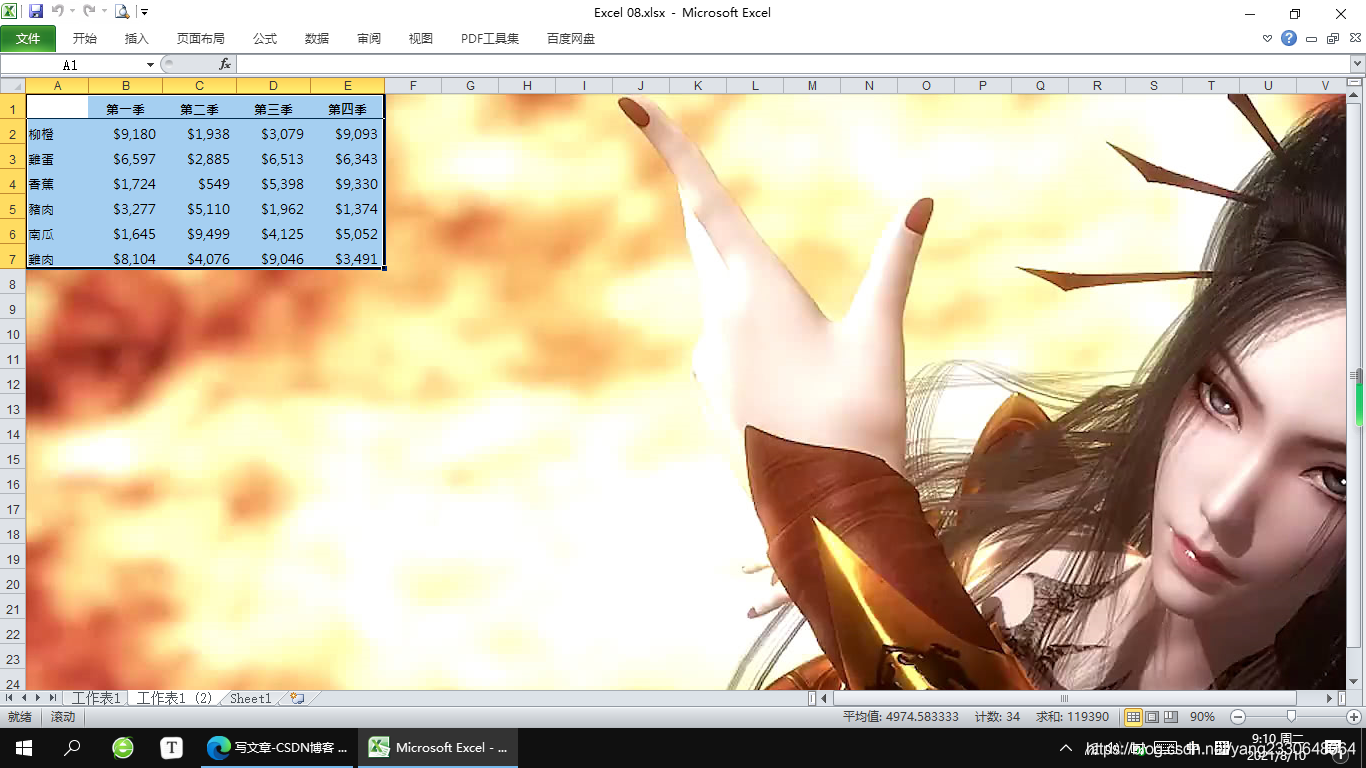This screenshot has width=1366, height=768.
Task: Switch to the 工作表1 sheet tab
Action: [x=96, y=698]
